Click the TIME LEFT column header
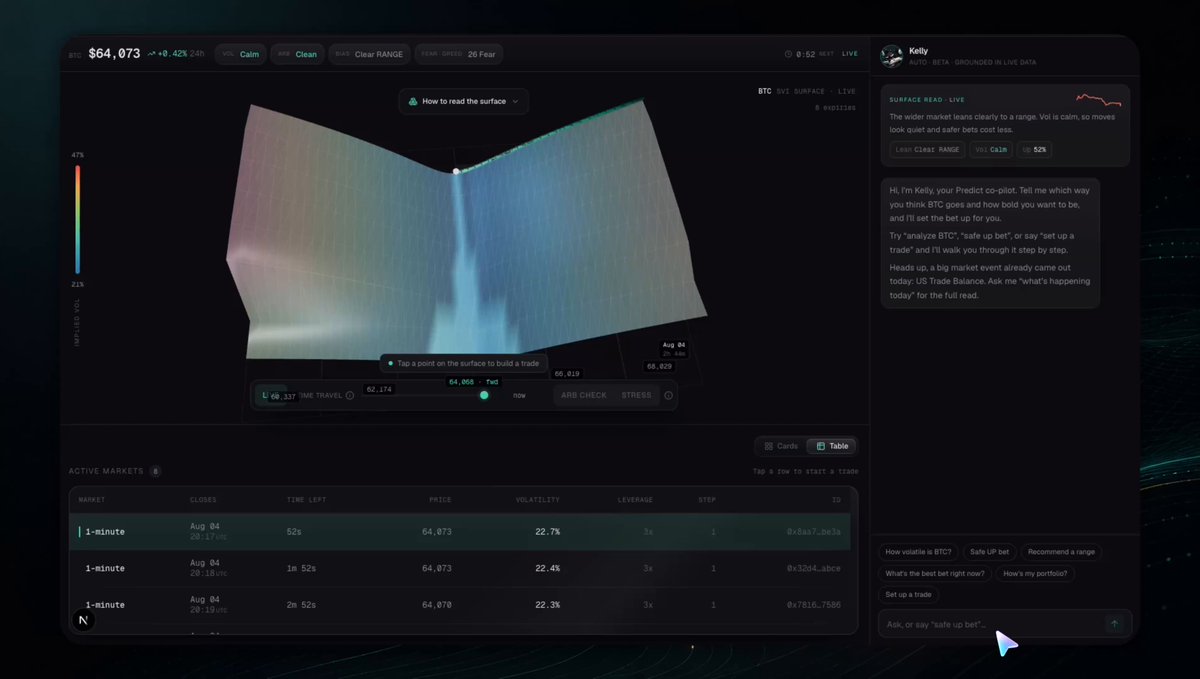This screenshot has width=1200, height=679. pos(306,499)
